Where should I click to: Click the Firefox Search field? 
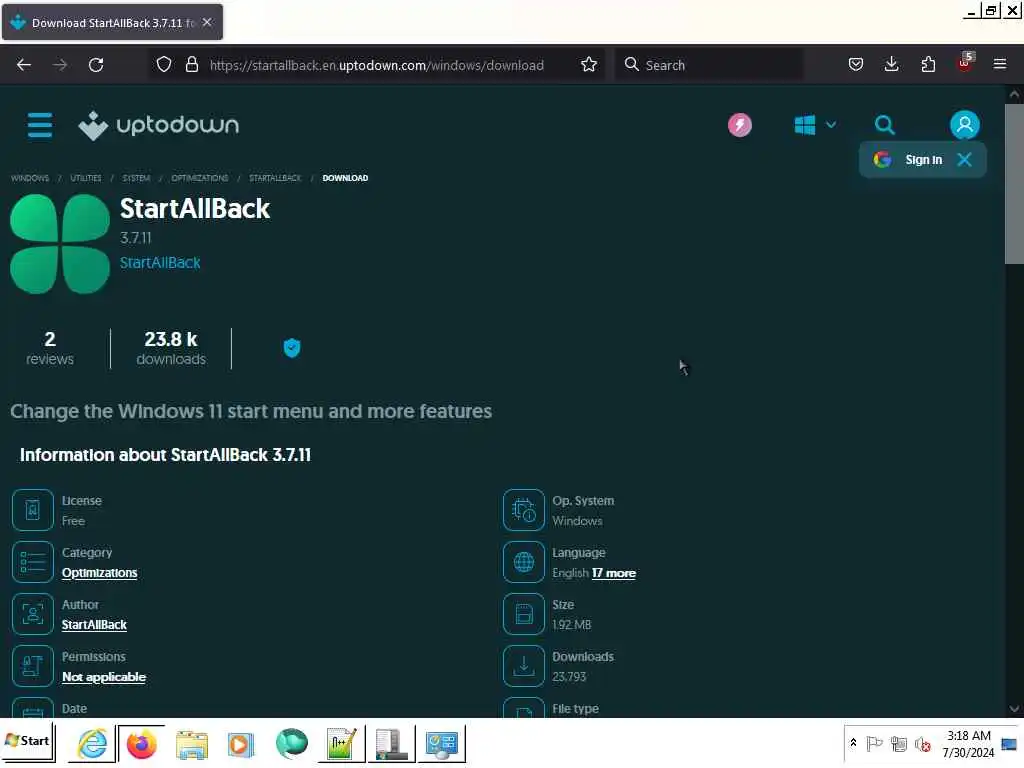click(x=709, y=65)
